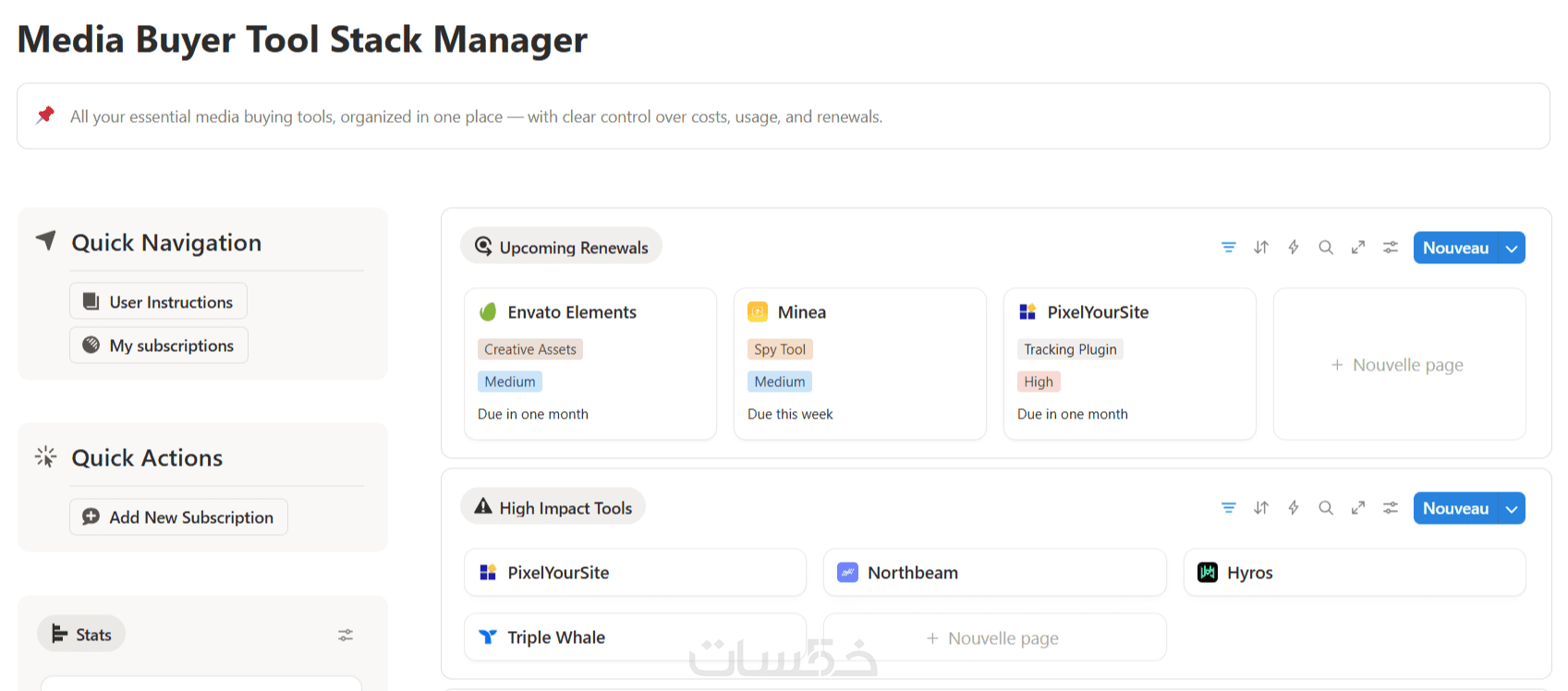Click Media Buyer Tool Stack Manager title
The image size is (1568, 691).
point(302,40)
